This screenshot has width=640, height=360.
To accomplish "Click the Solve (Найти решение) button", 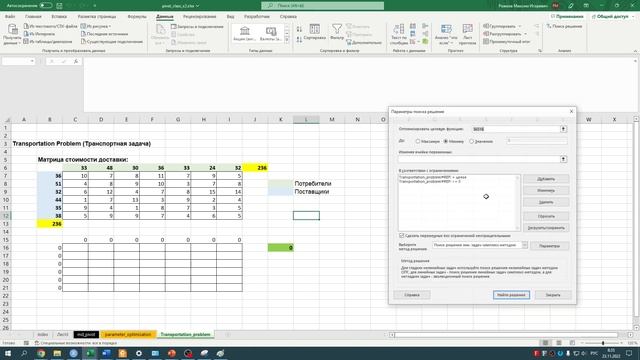I will pyautogui.click(x=511, y=295).
